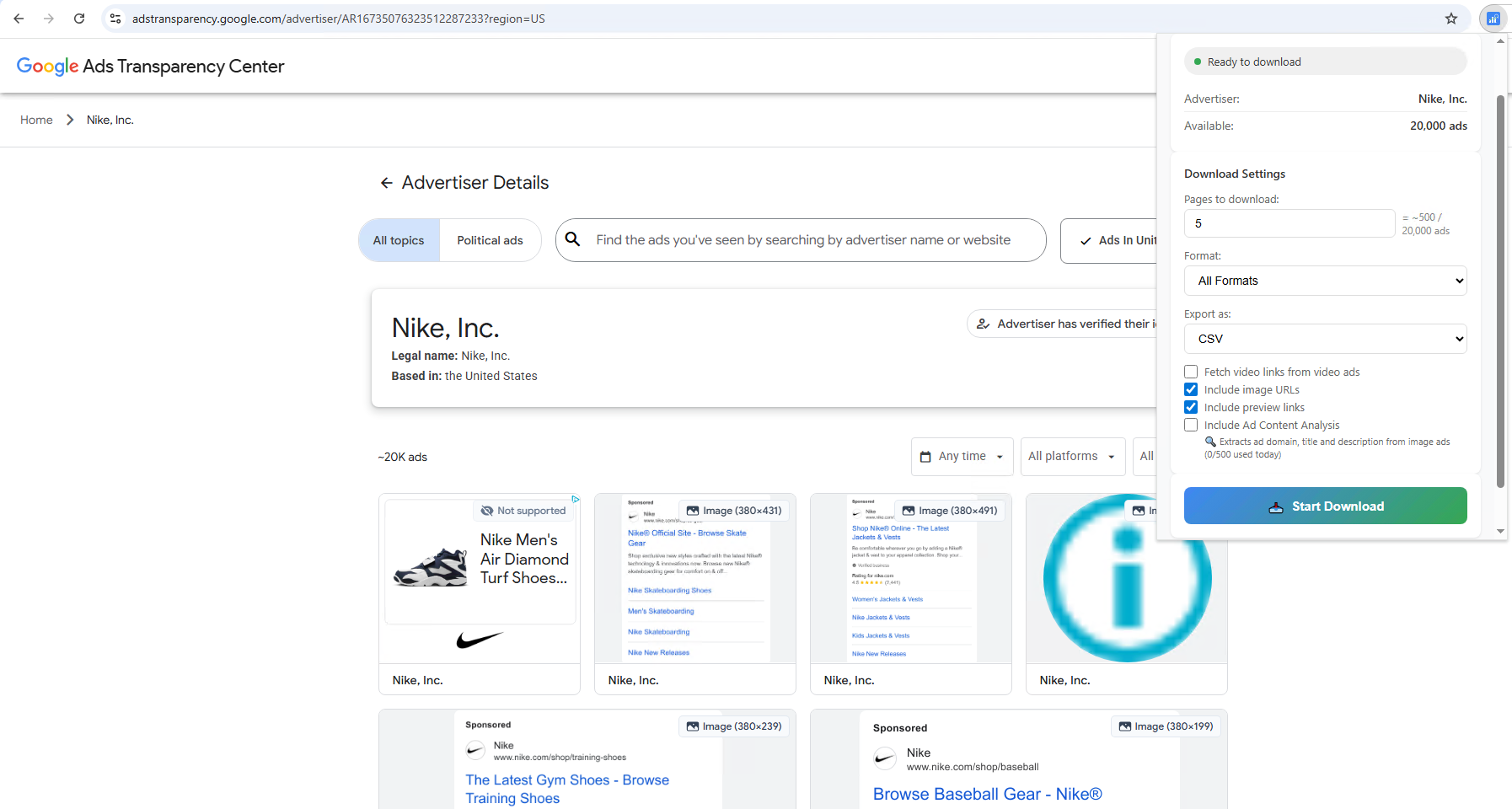The height and width of the screenshot is (809, 1512).
Task: Click the Image (380×199) format badge
Action: tap(1166, 726)
